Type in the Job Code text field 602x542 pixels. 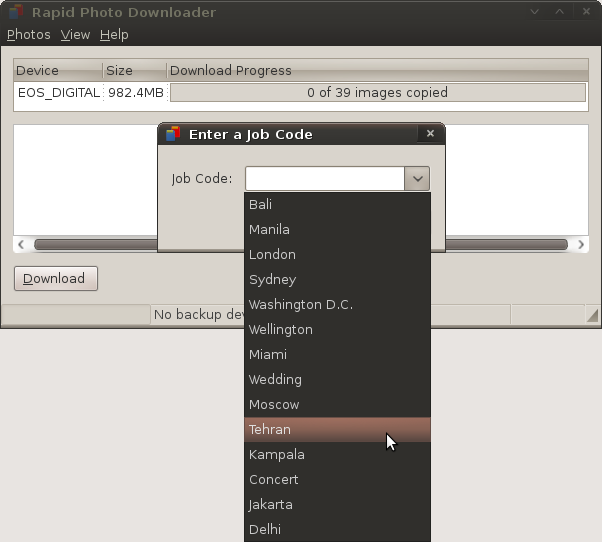pyautogui.click(x=324, y=179)
